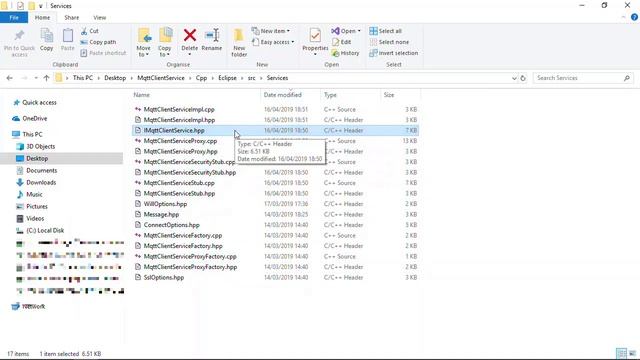The image size is (640, 360).
Task: Navigate to src in breadcrumb
Action: point(251,78)
